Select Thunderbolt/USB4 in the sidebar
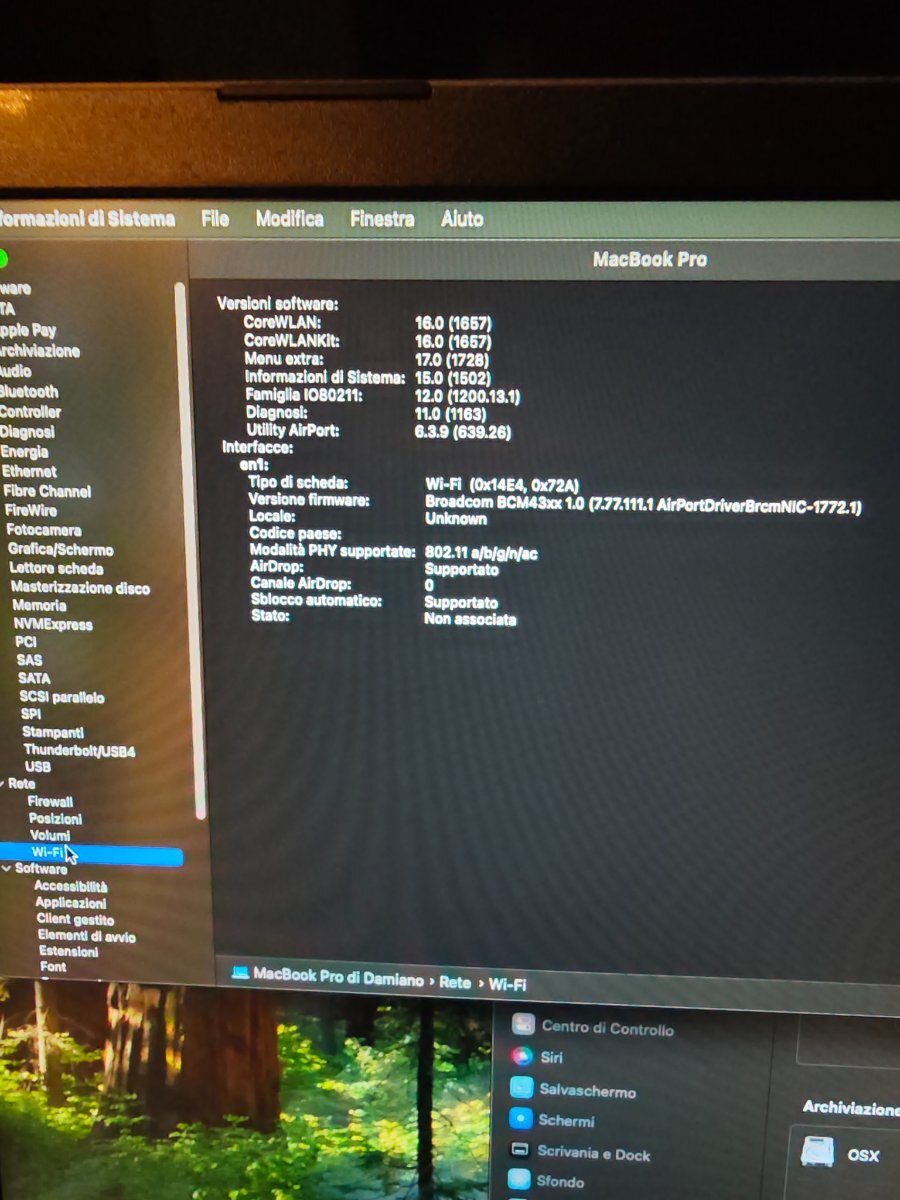 [80, 750]
